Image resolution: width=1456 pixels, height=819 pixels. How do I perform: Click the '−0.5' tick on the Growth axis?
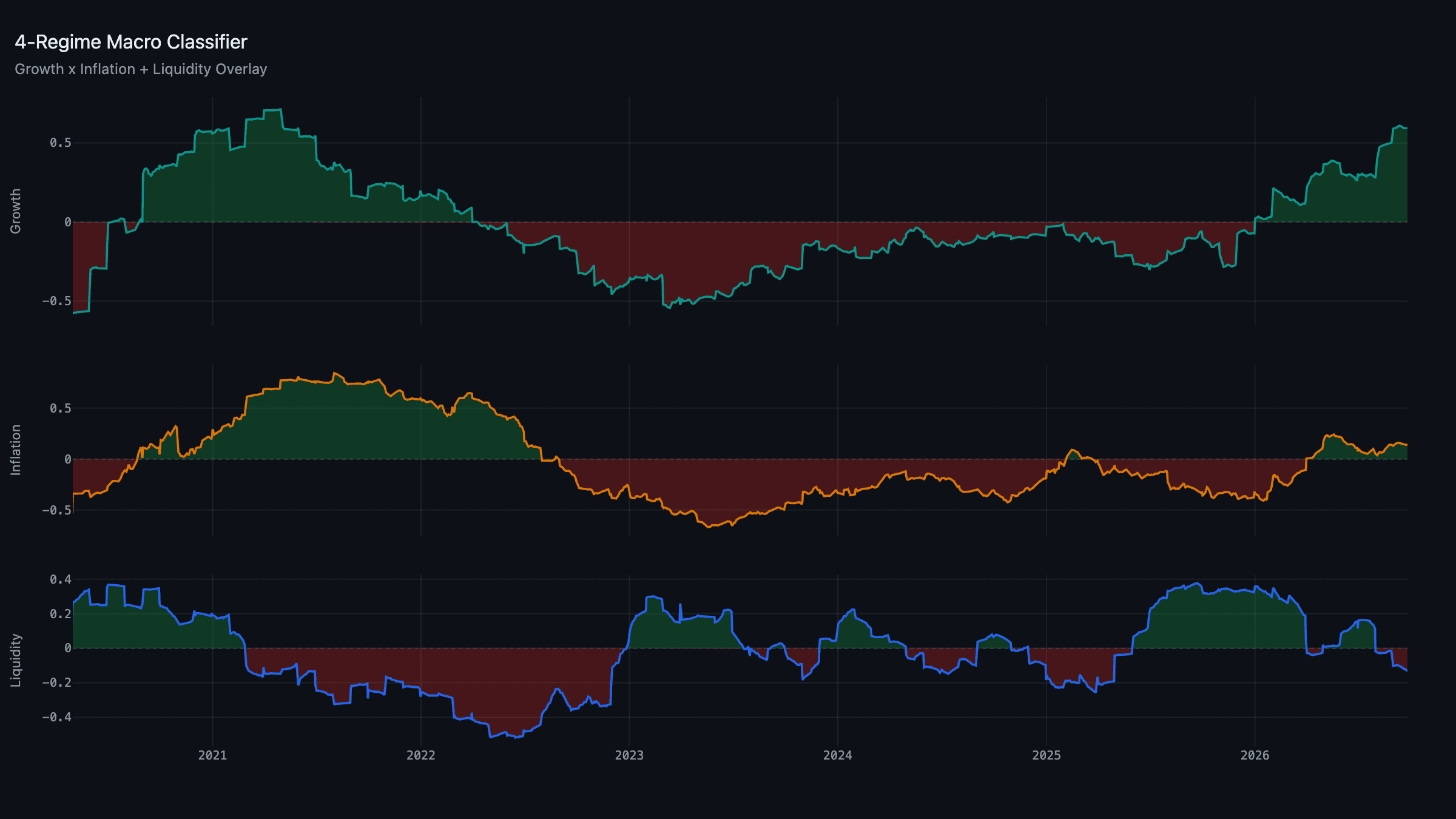(x=56, y=301)
